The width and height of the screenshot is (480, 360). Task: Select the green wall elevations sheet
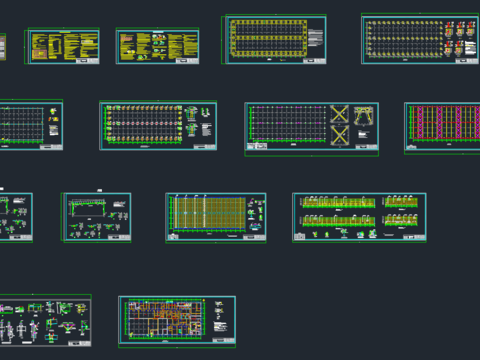359,217
